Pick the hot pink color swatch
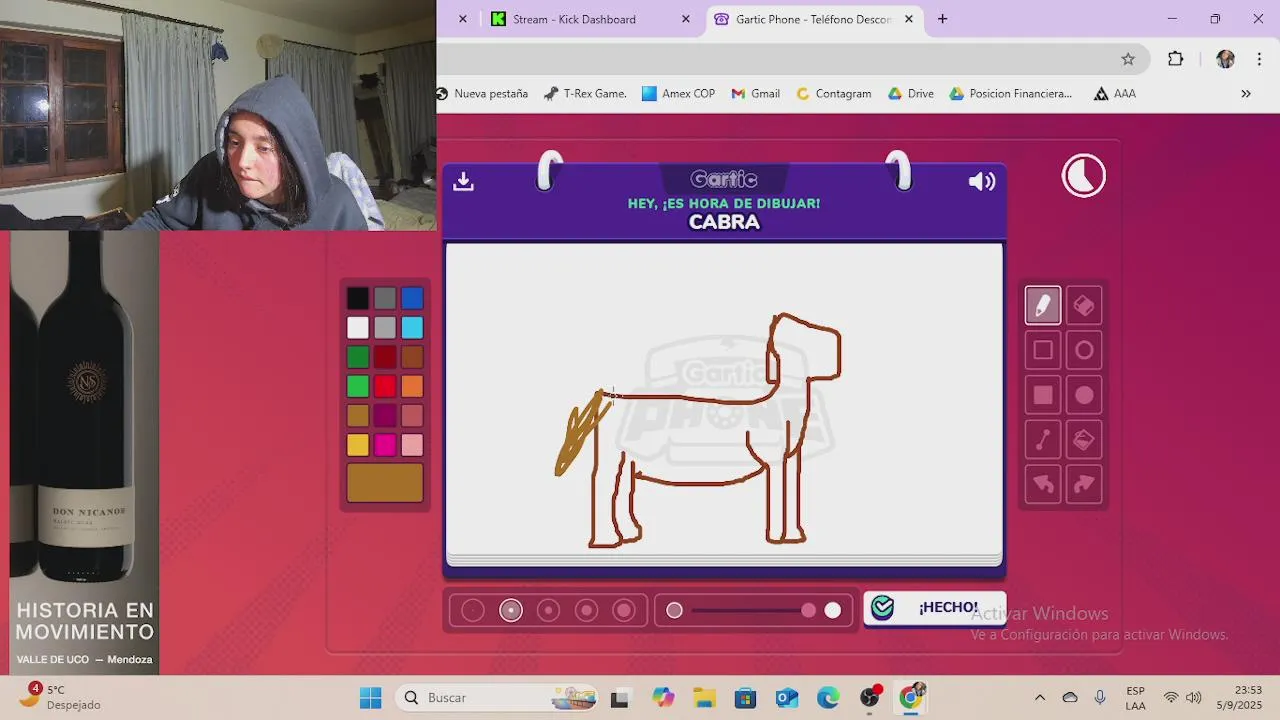1280x720 pixels. pyautogui.click(x=385, y=445)
